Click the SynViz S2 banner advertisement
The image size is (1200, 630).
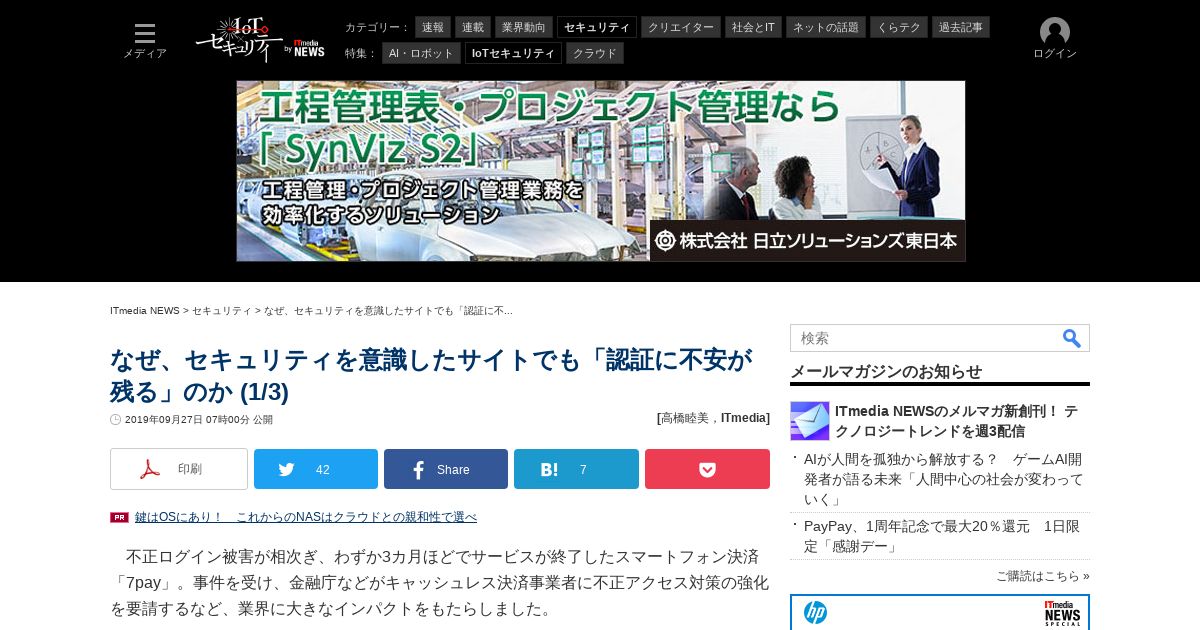point(601,171)
